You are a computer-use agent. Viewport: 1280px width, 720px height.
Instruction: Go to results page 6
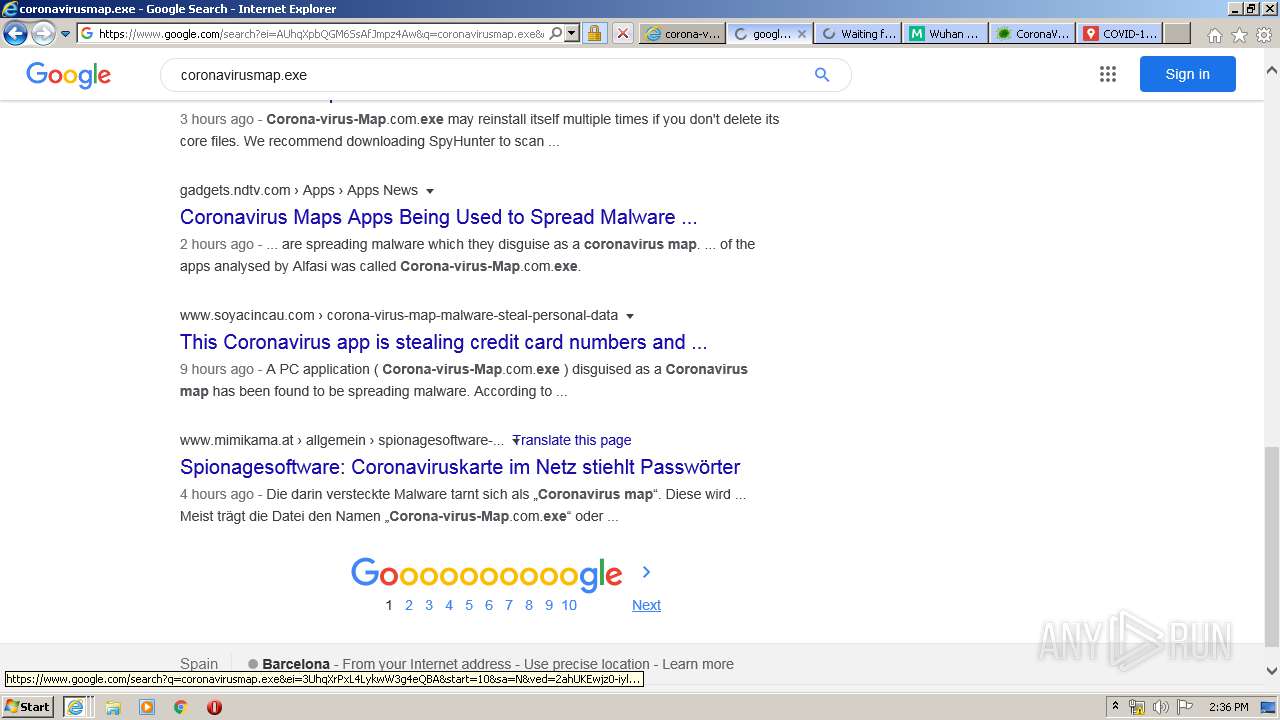point(488,605)
